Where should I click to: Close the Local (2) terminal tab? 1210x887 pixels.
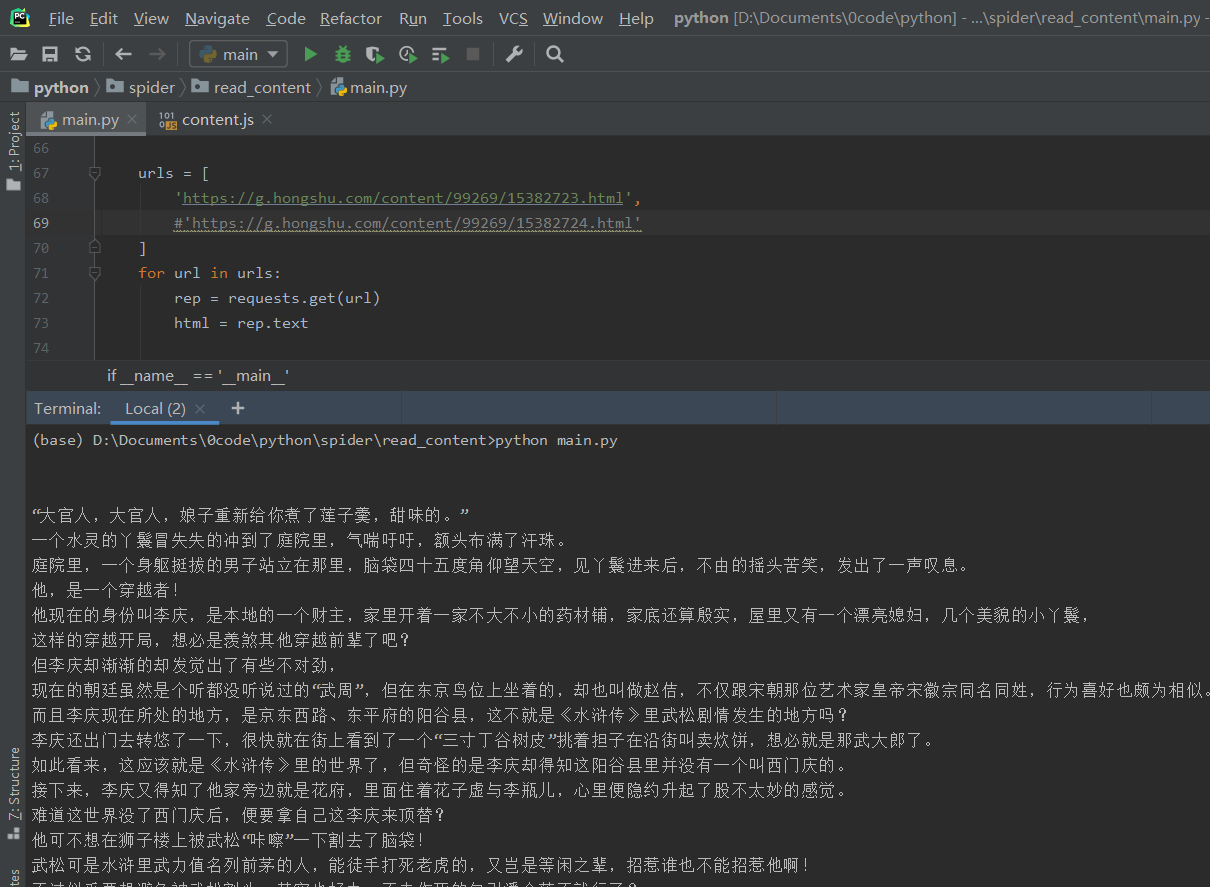[200, 408]
